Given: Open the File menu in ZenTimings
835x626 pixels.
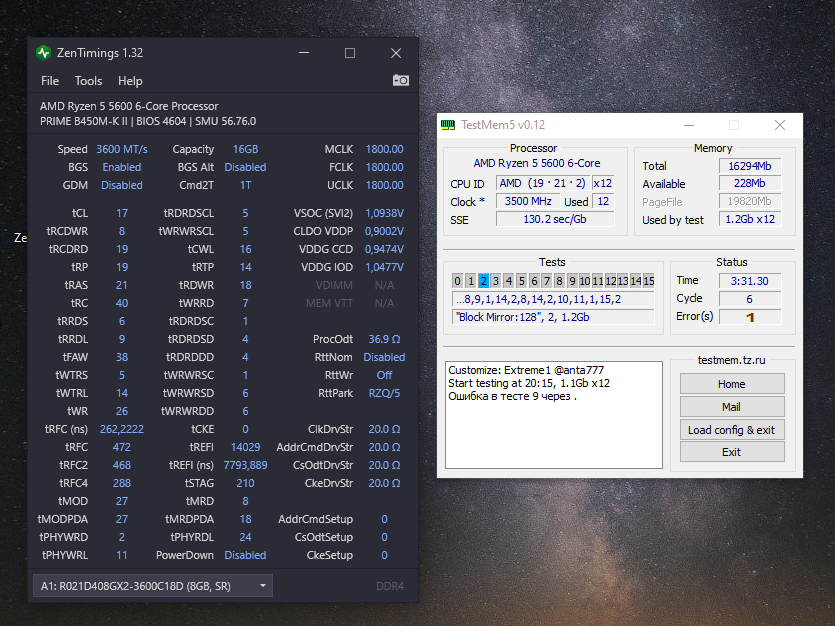Looking at the screenshot, I should tap(50, 81).
